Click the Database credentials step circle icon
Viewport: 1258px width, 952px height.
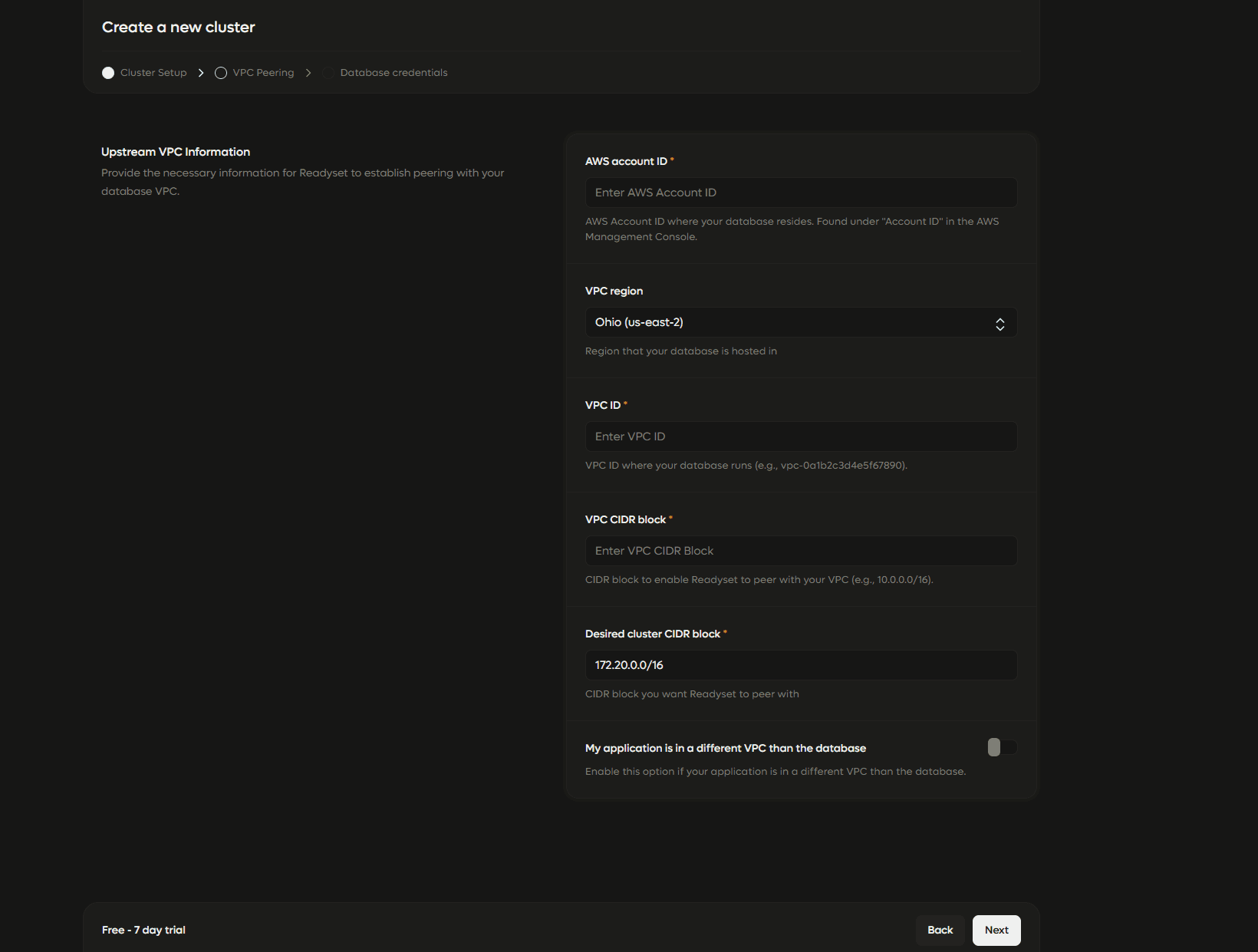pos(328,73)
